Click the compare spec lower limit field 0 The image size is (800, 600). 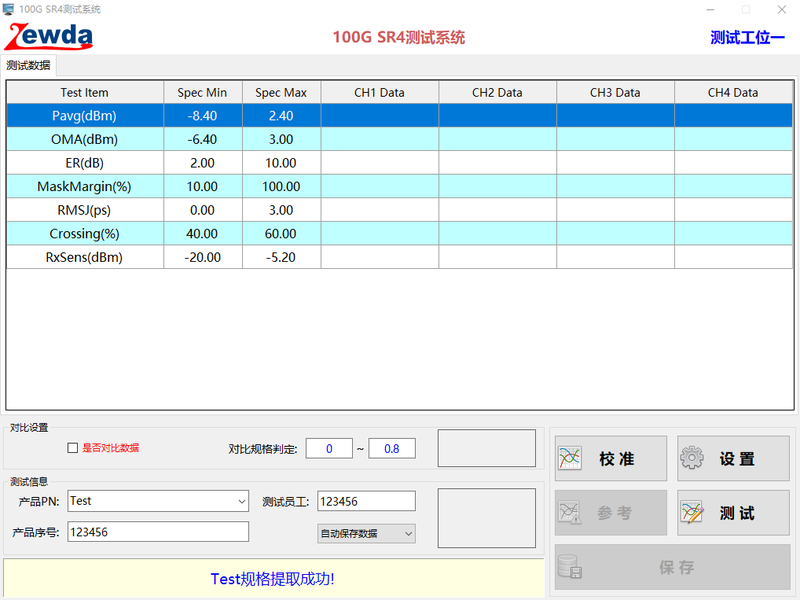point(329,448)
